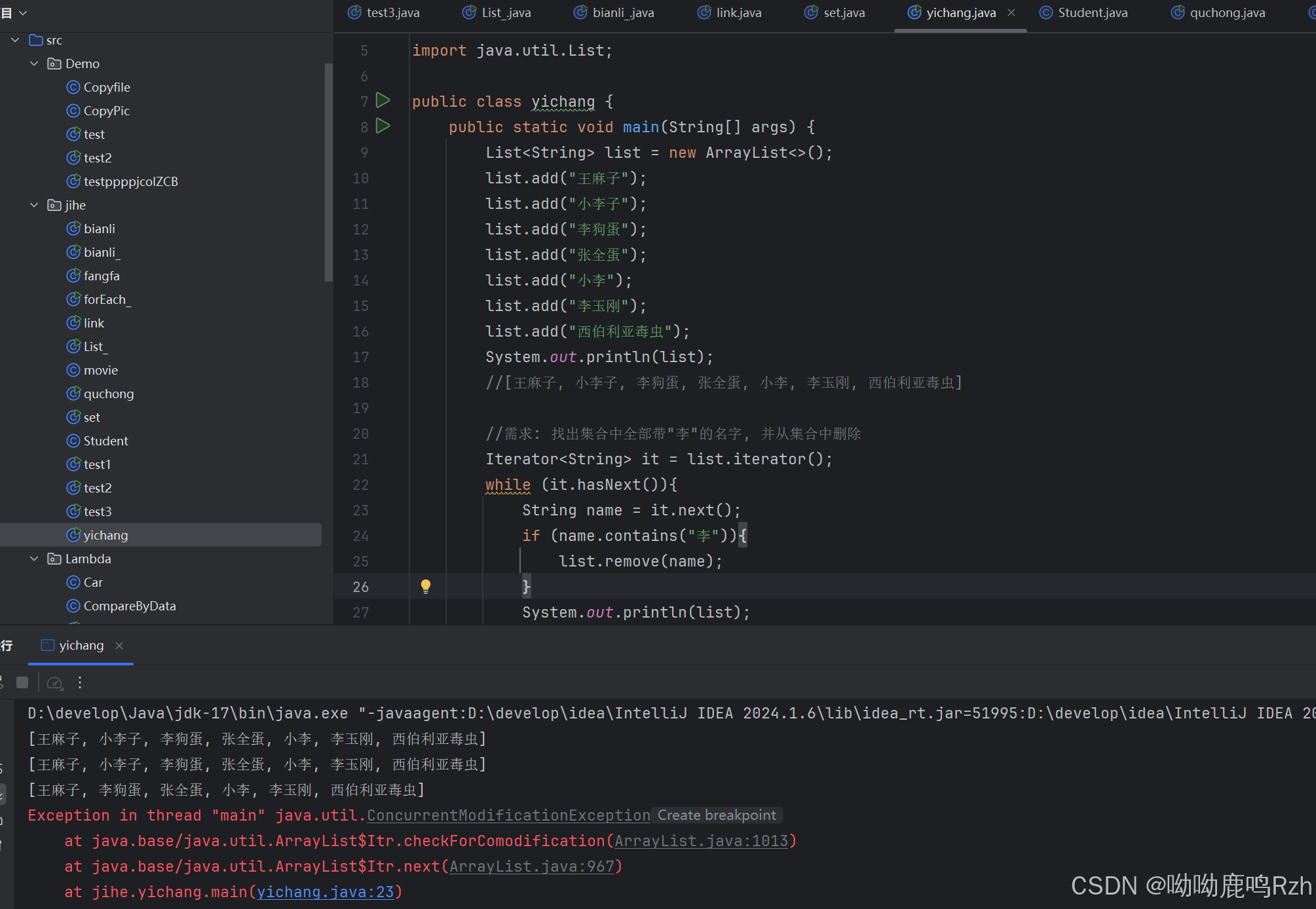Screen dimensions: 1316x909
Task: Click the run gutter icon beside main method
Action: point(383,126)
